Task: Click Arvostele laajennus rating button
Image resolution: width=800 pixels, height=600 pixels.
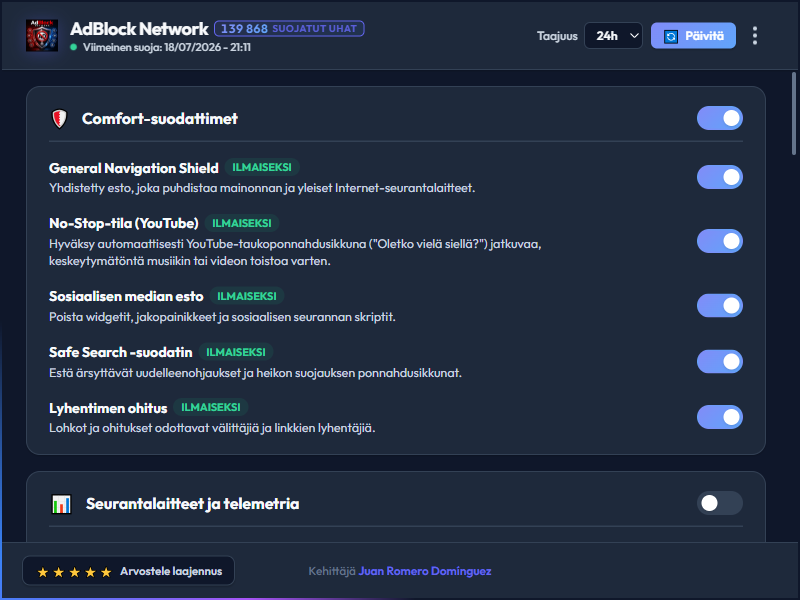Action: (129, 571)
